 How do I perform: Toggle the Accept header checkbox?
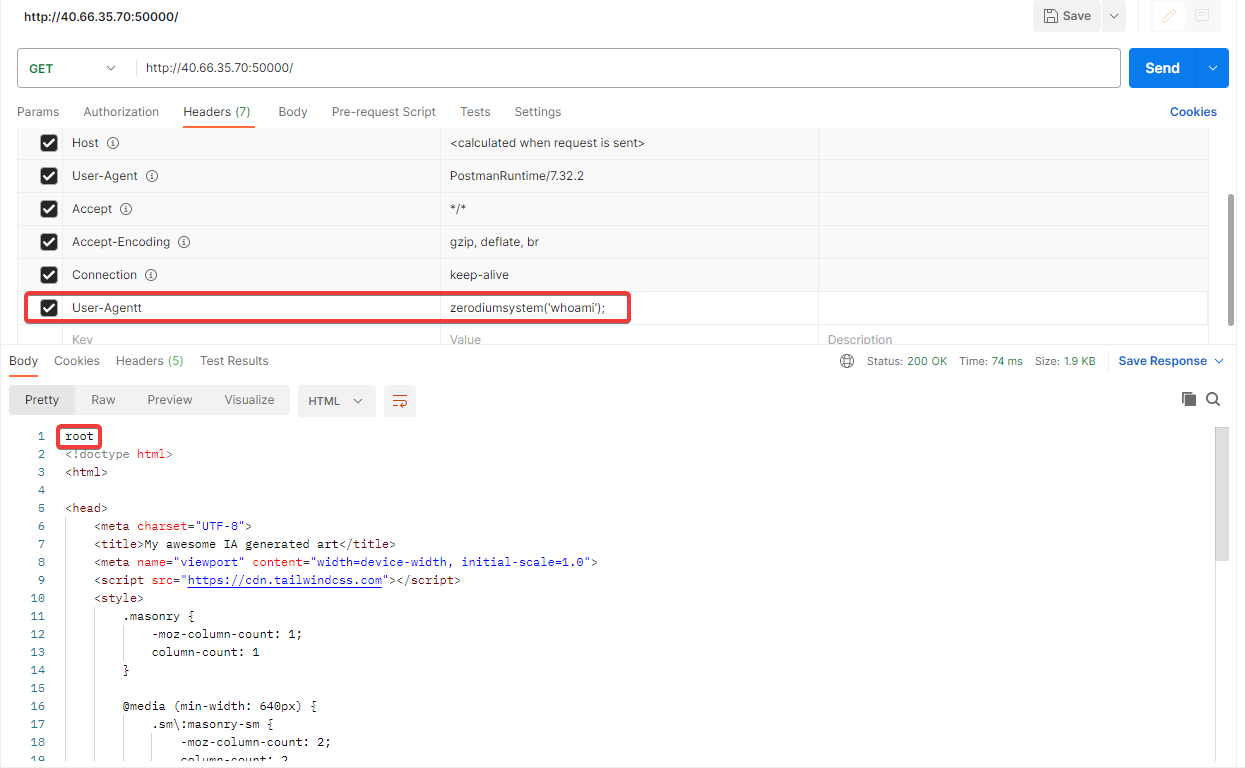[x=48, y=209]
